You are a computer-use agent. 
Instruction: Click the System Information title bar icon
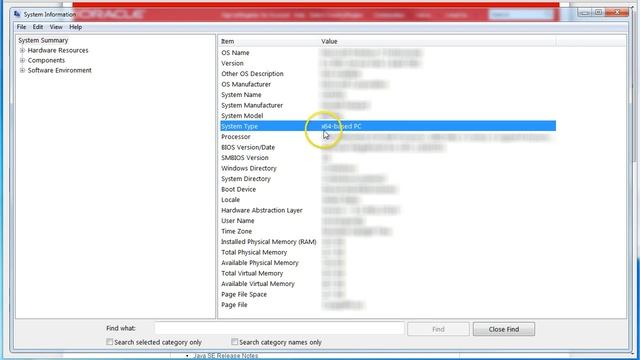pos(17,14)
